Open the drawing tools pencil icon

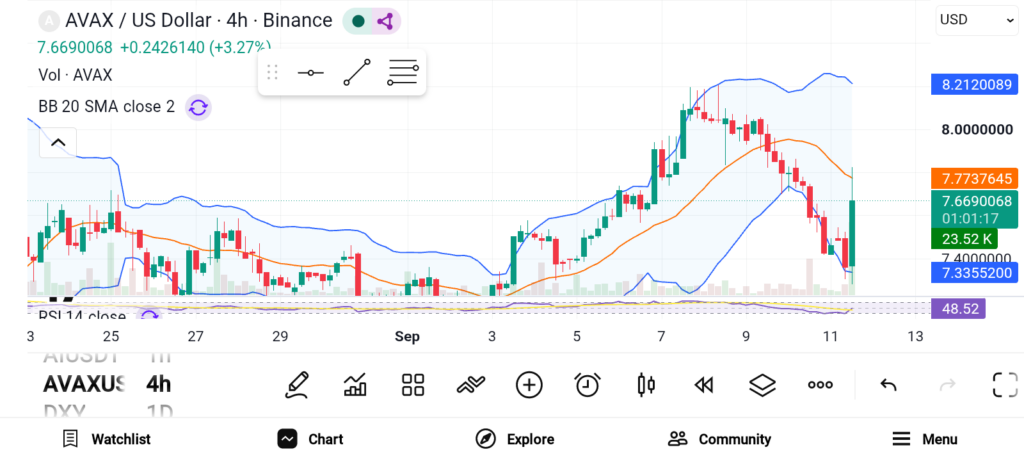296,385
